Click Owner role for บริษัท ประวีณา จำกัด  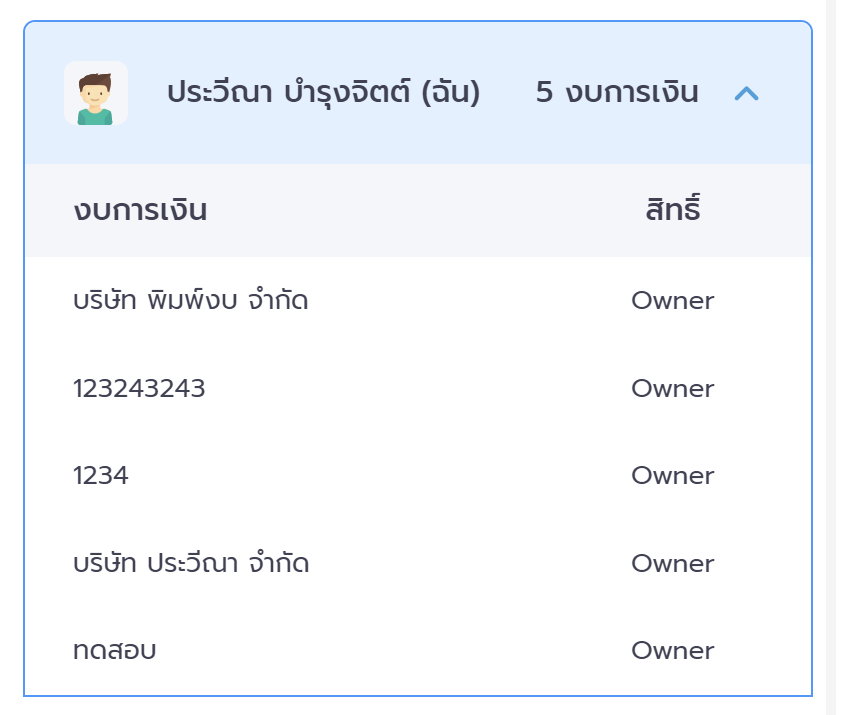pyautogui.click(x=672, y=563)
